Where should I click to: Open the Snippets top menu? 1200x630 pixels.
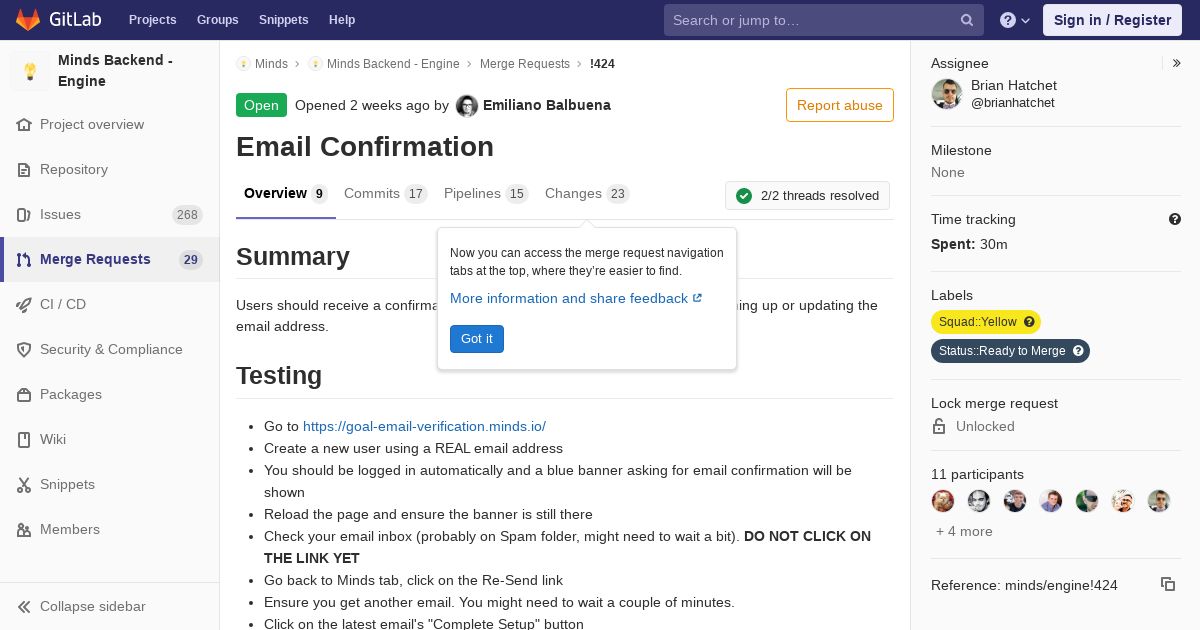point(284,20)
